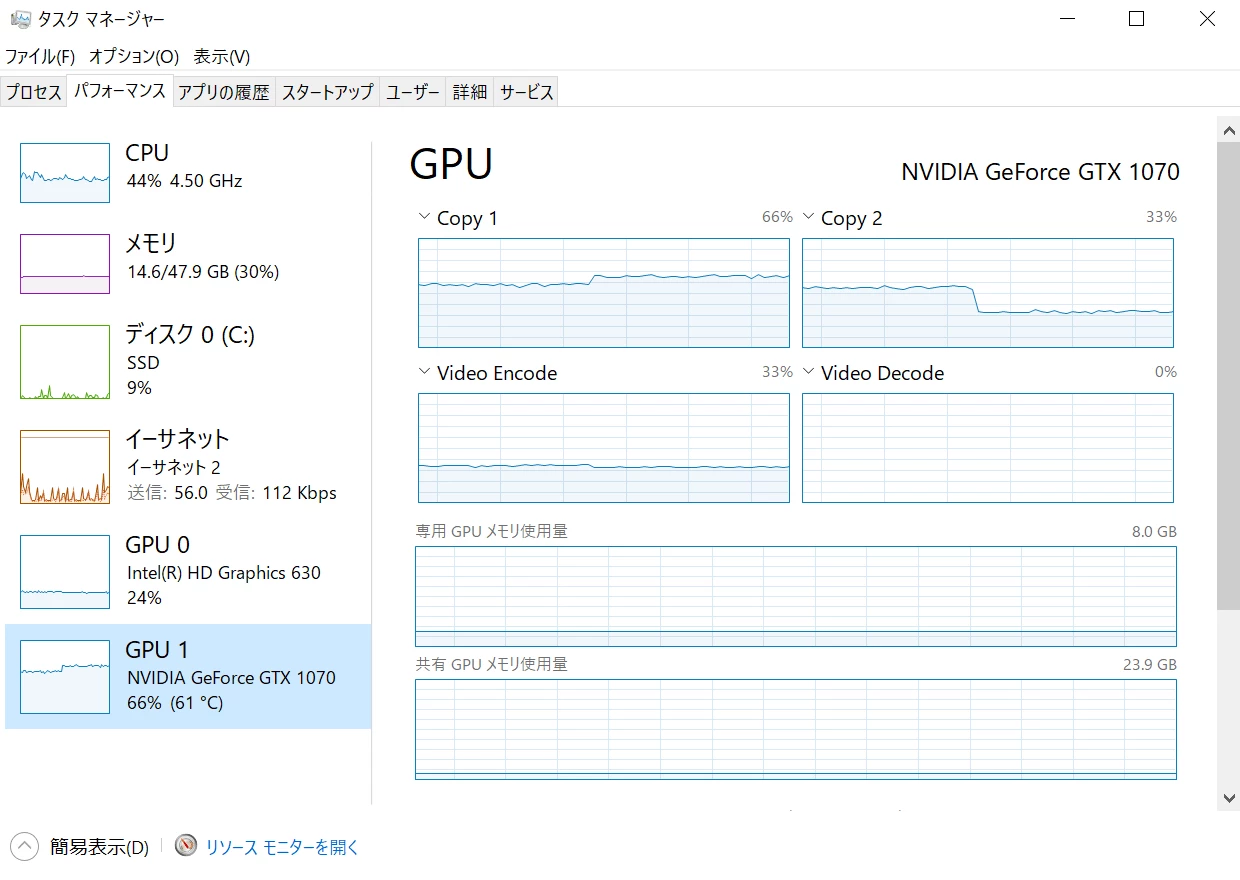Click the Video Encode usage graph
Viewport: 1240px width, 880px height.
click(604, 448)
